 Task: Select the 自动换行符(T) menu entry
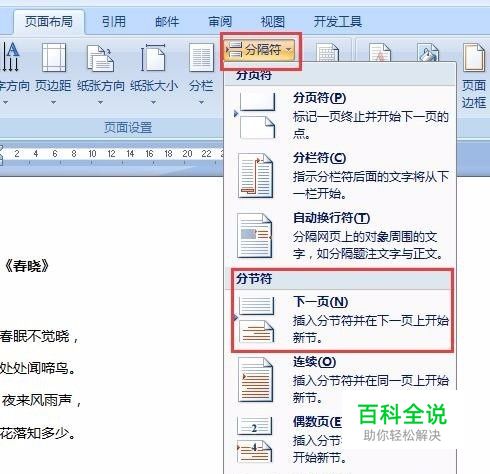click(x=340, y=236)
